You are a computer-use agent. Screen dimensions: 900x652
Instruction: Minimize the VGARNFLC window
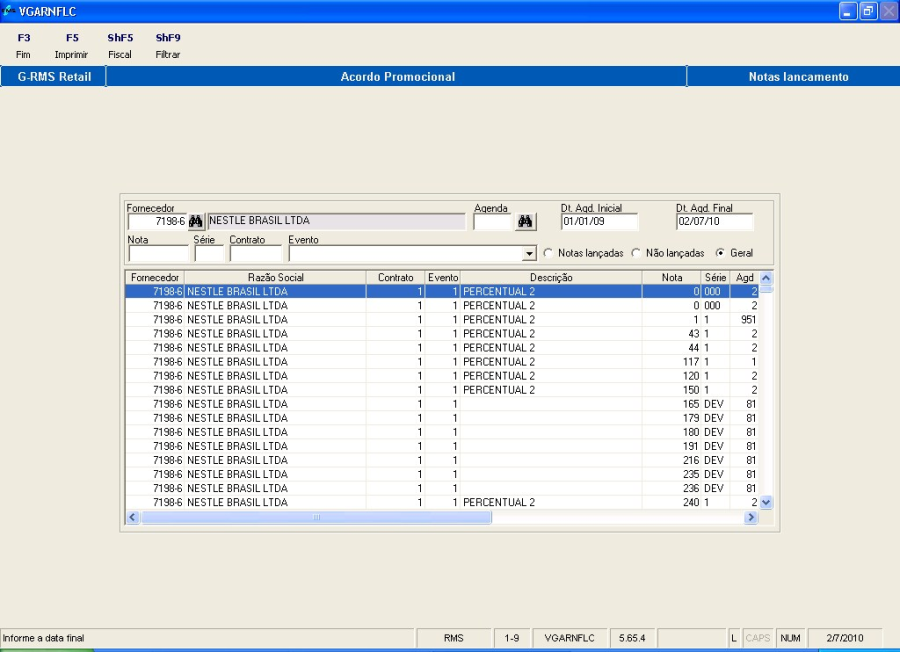[848, 11]
